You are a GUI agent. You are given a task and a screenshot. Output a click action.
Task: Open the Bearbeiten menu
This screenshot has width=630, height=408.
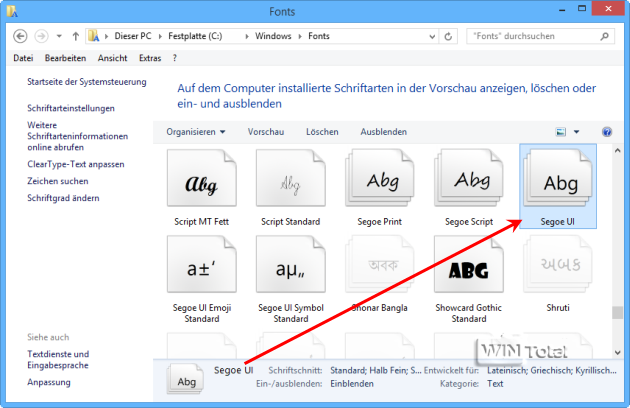[65, 58]
